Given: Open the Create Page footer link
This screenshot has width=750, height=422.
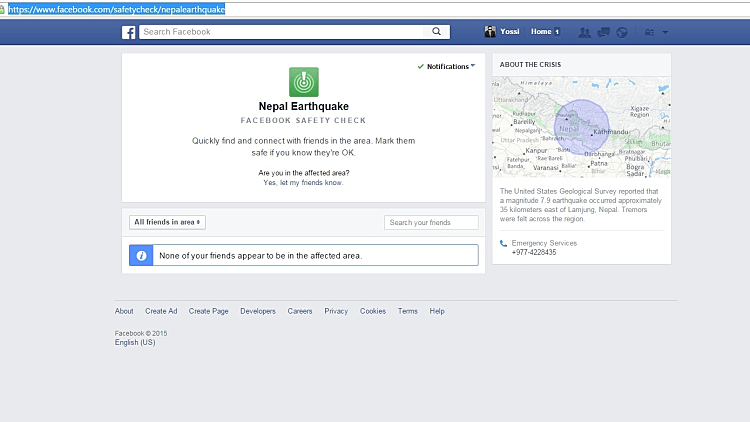Looking at the screenshot, I should pos(208,311).
